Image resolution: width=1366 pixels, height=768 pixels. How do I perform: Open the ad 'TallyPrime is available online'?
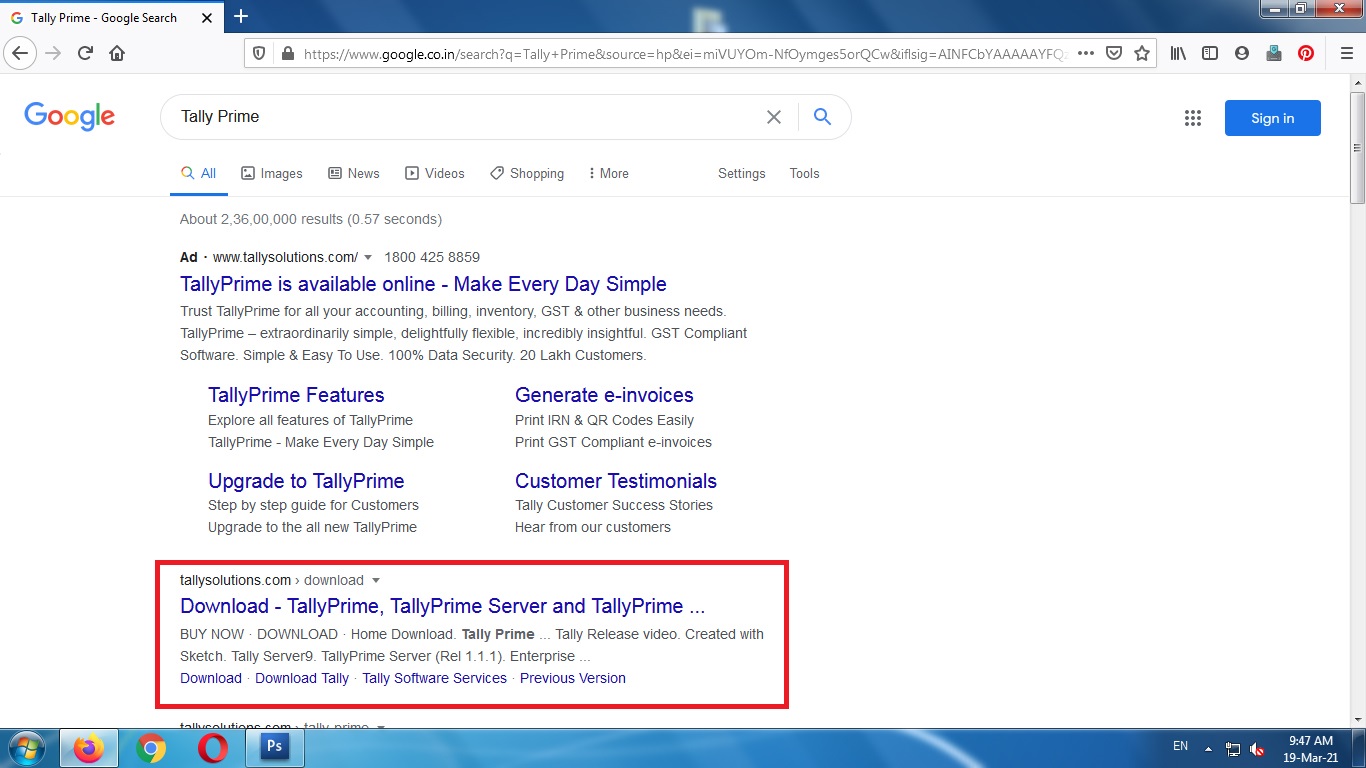(x=423, y=284)
